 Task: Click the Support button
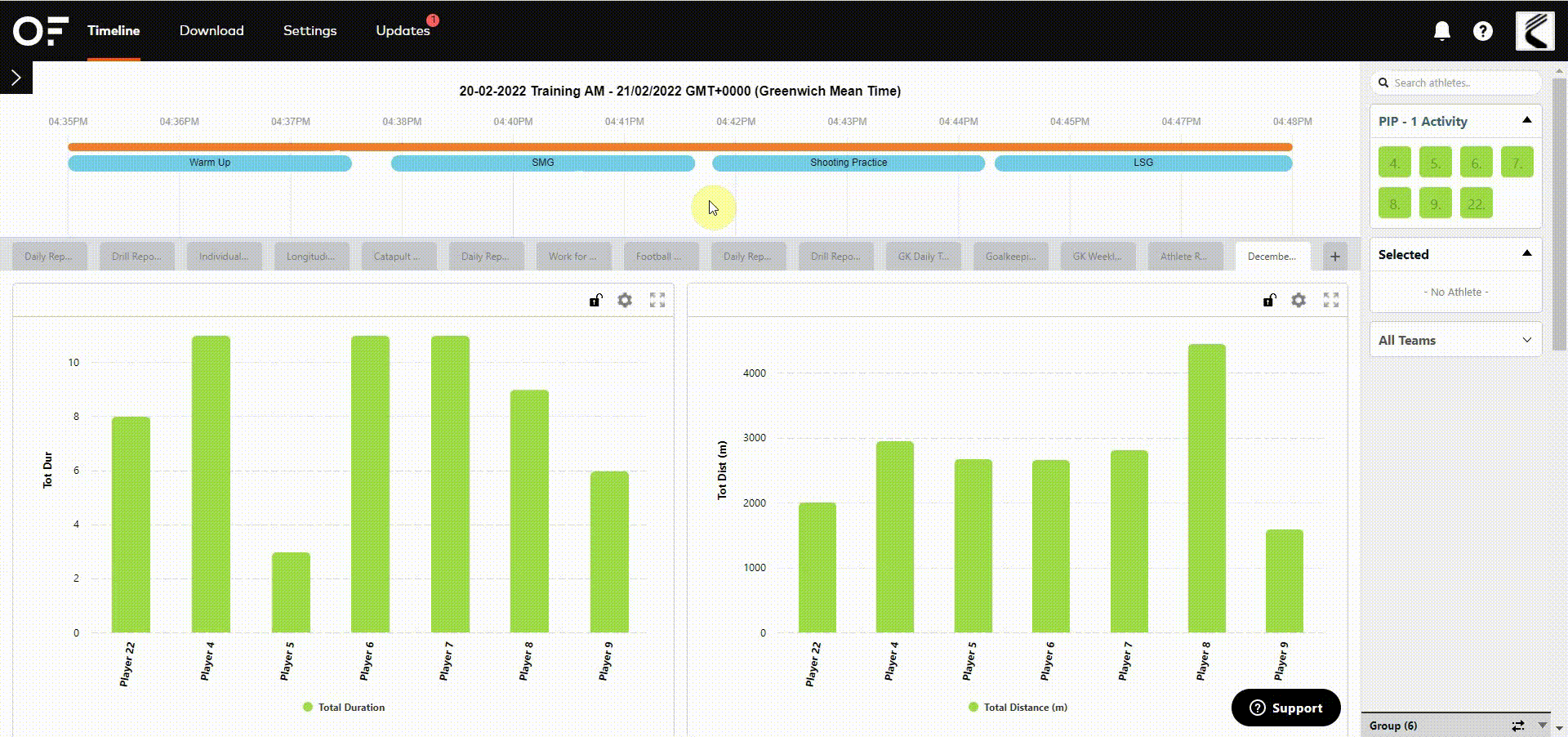[1285, 708]
